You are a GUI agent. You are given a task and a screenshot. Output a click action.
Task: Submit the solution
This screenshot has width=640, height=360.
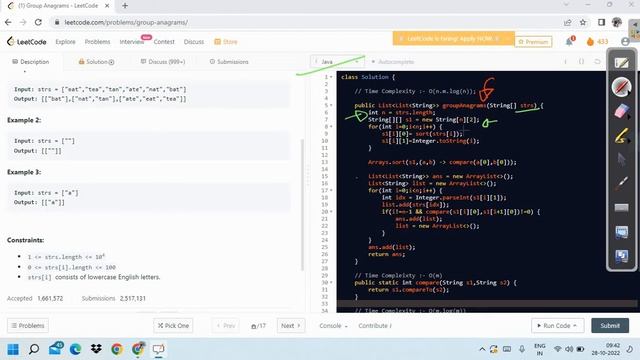pos(610,326)
